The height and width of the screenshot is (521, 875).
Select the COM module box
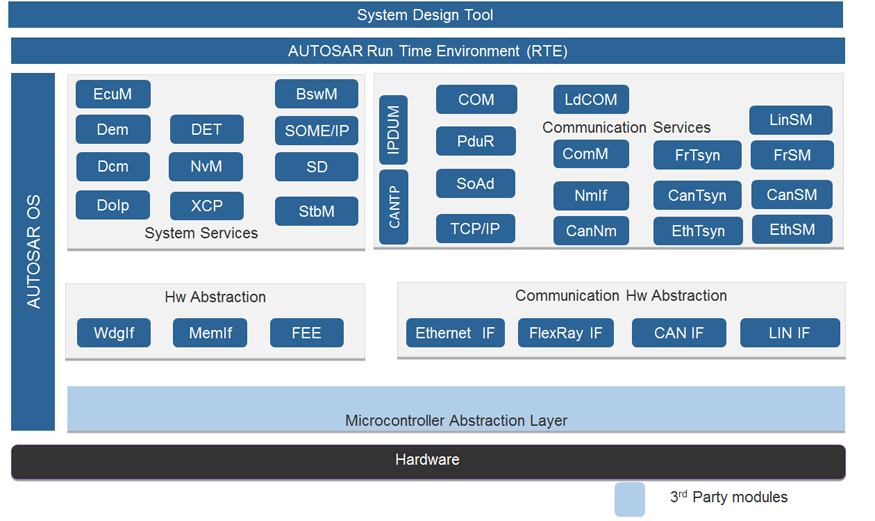[476, 99]
